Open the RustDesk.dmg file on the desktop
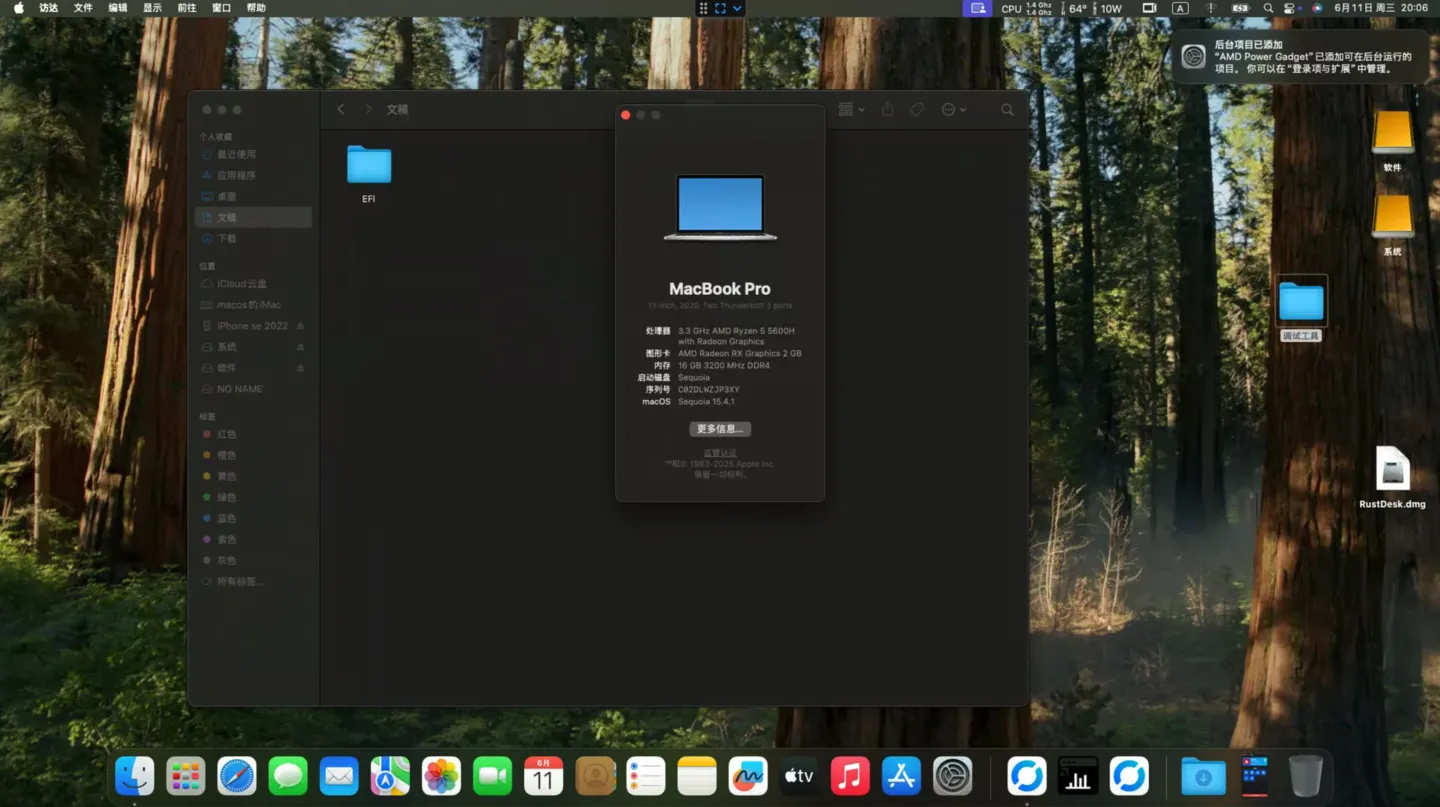This screenshot has width=1440, height=807. (1392, 470)
